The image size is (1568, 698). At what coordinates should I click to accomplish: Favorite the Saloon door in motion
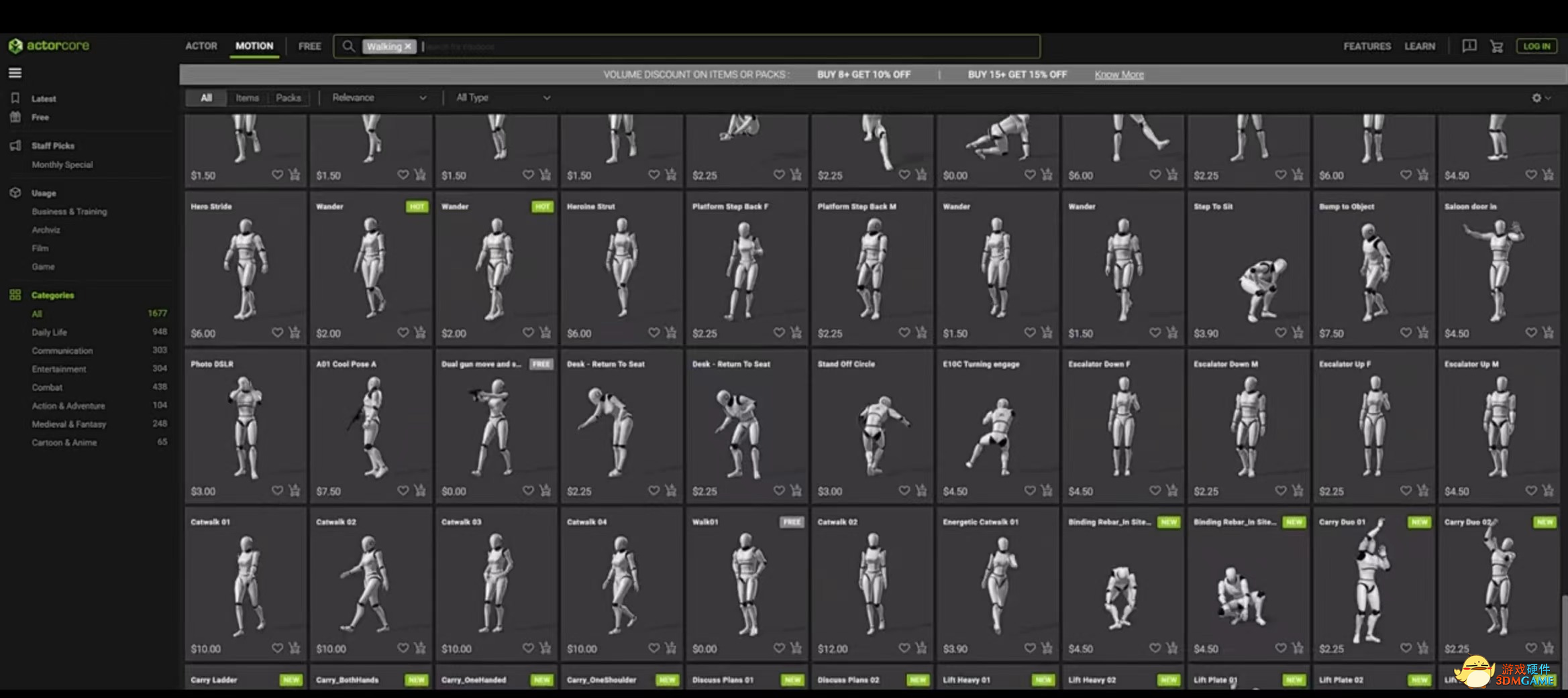1531,333
